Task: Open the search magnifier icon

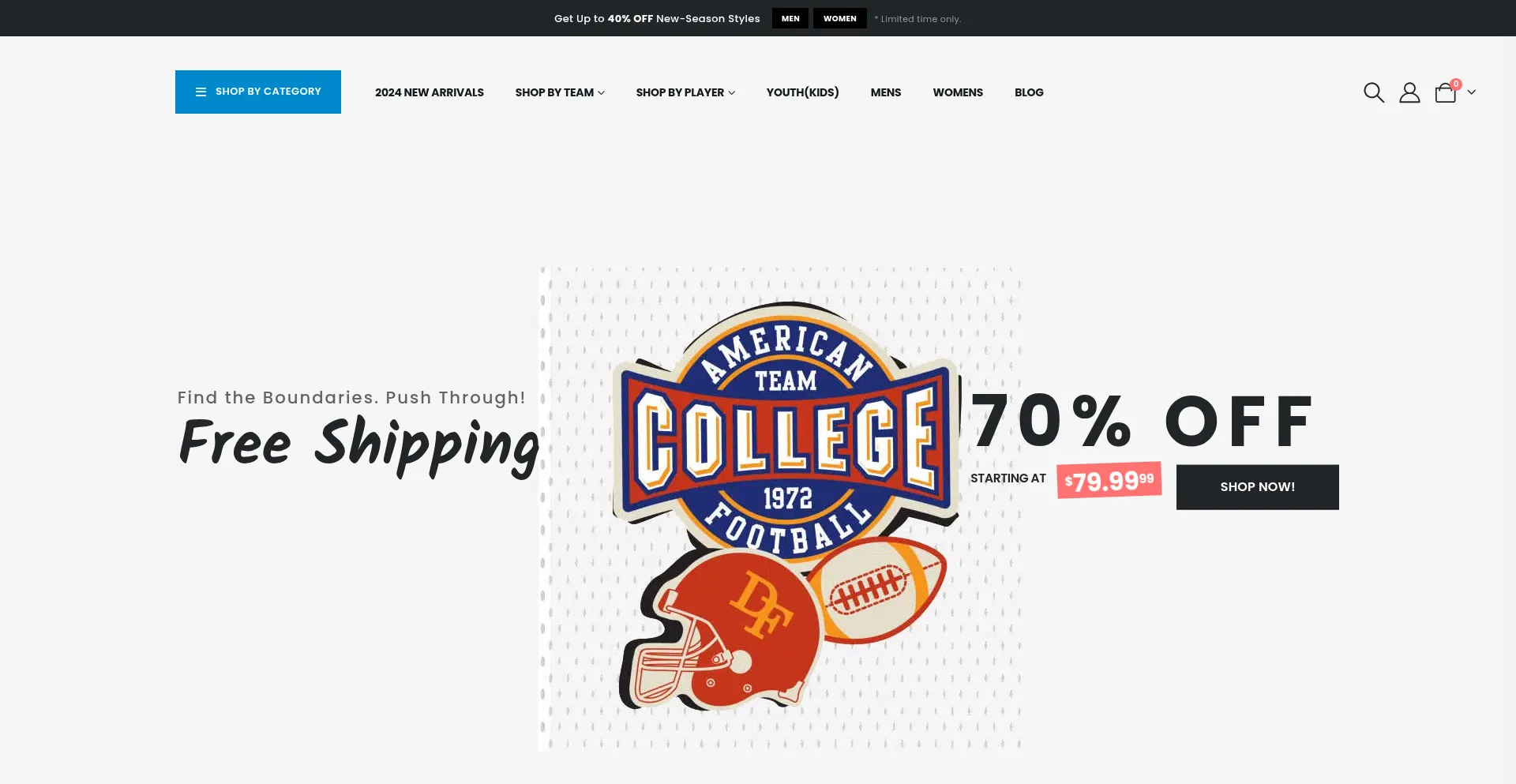Action: tap(1374, 92)
